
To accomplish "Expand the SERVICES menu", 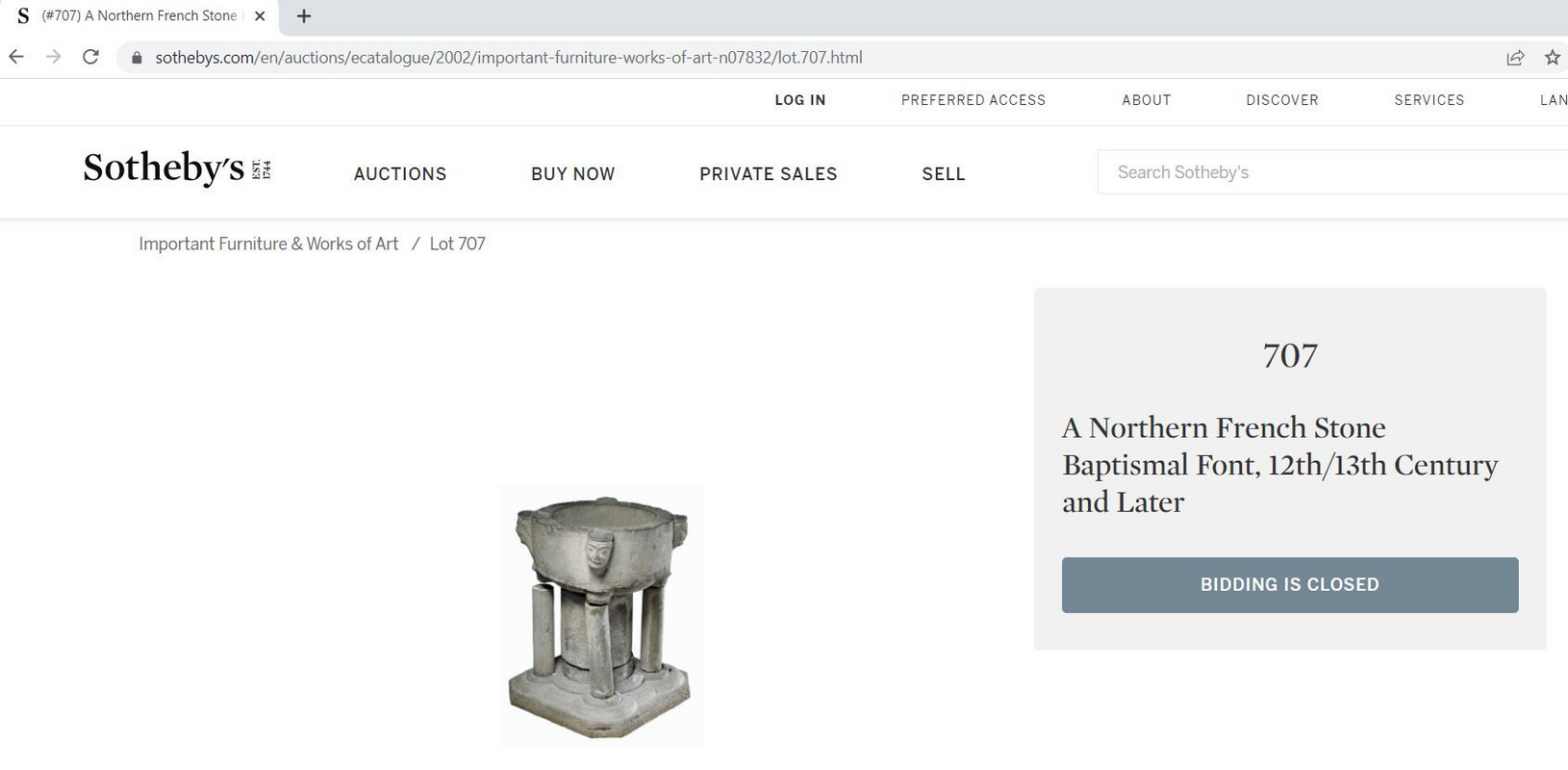I will point(1429,100).
